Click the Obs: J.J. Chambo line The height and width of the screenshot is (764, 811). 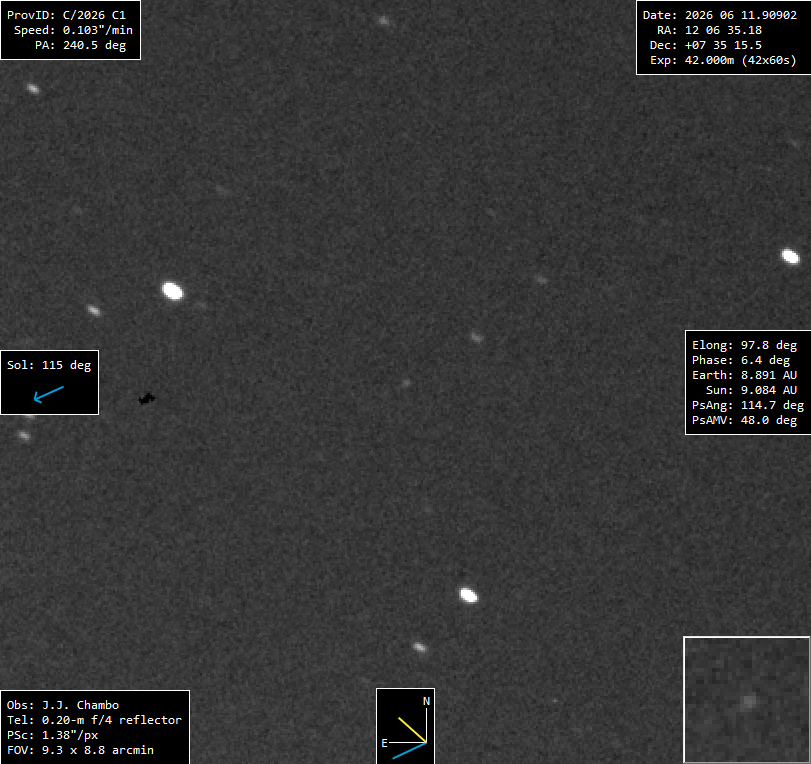[63, 705]
